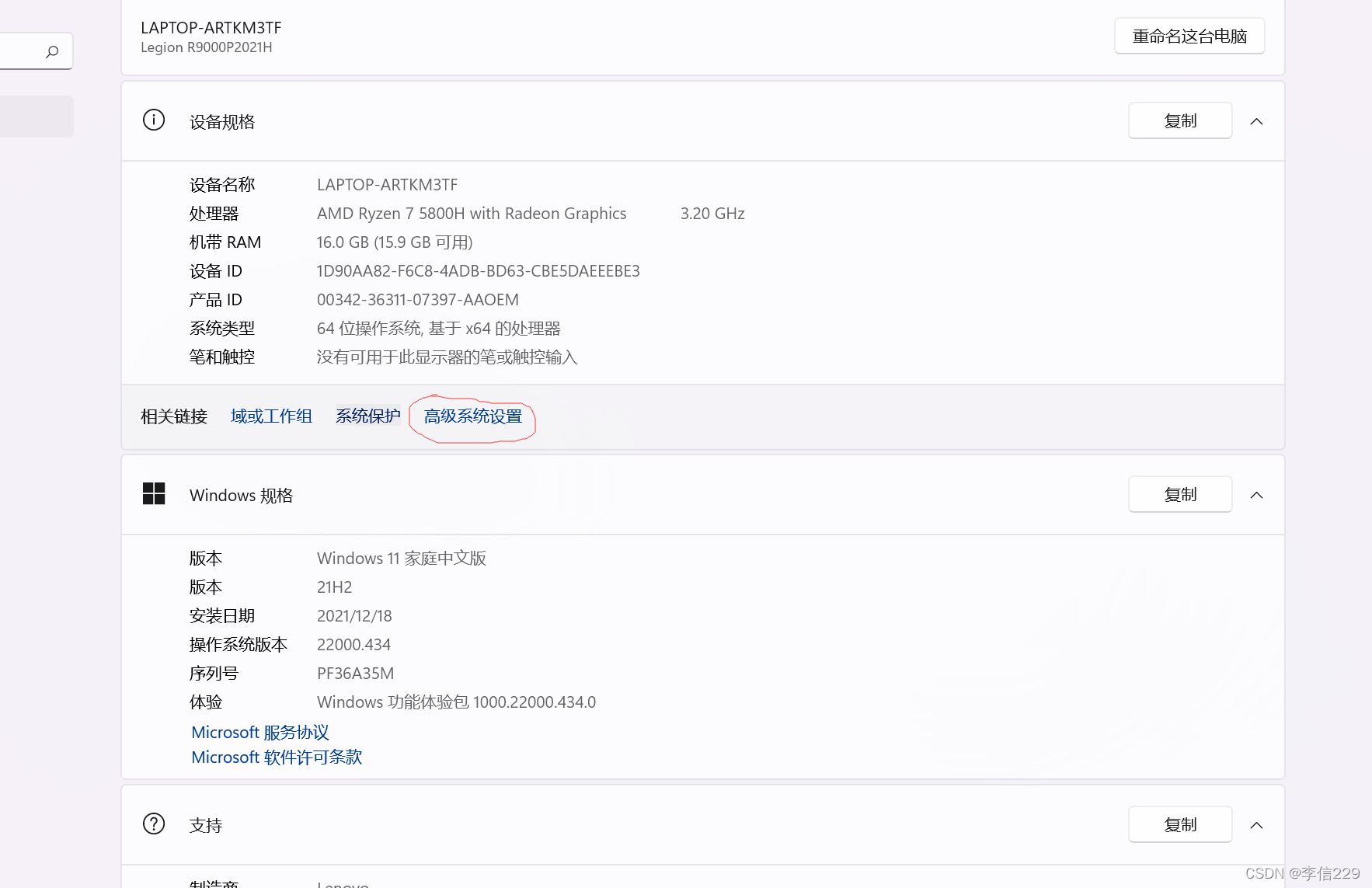Select the 没有可用于此显示器的笔或触控输入 text

click(x=447, y=357)
